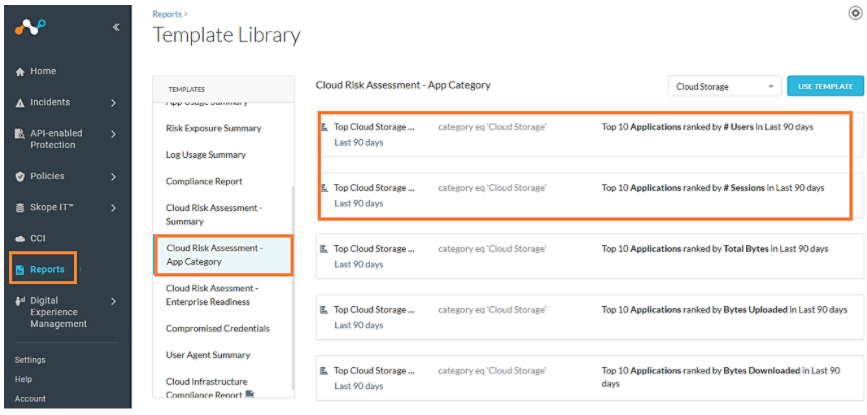Open the Cloud Storage category dropdown
This screenshot has width=867, height=415.
(724, 87)
